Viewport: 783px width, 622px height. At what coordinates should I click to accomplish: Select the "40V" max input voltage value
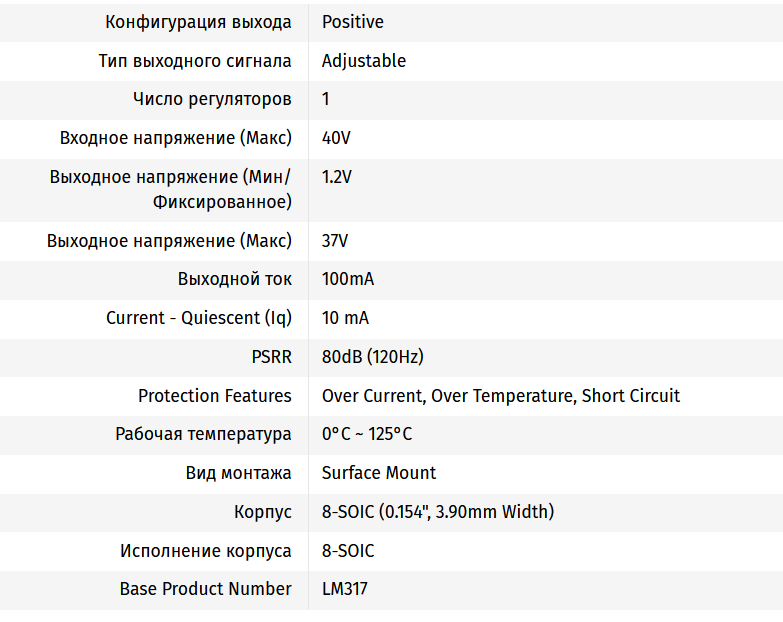(336, 138)
